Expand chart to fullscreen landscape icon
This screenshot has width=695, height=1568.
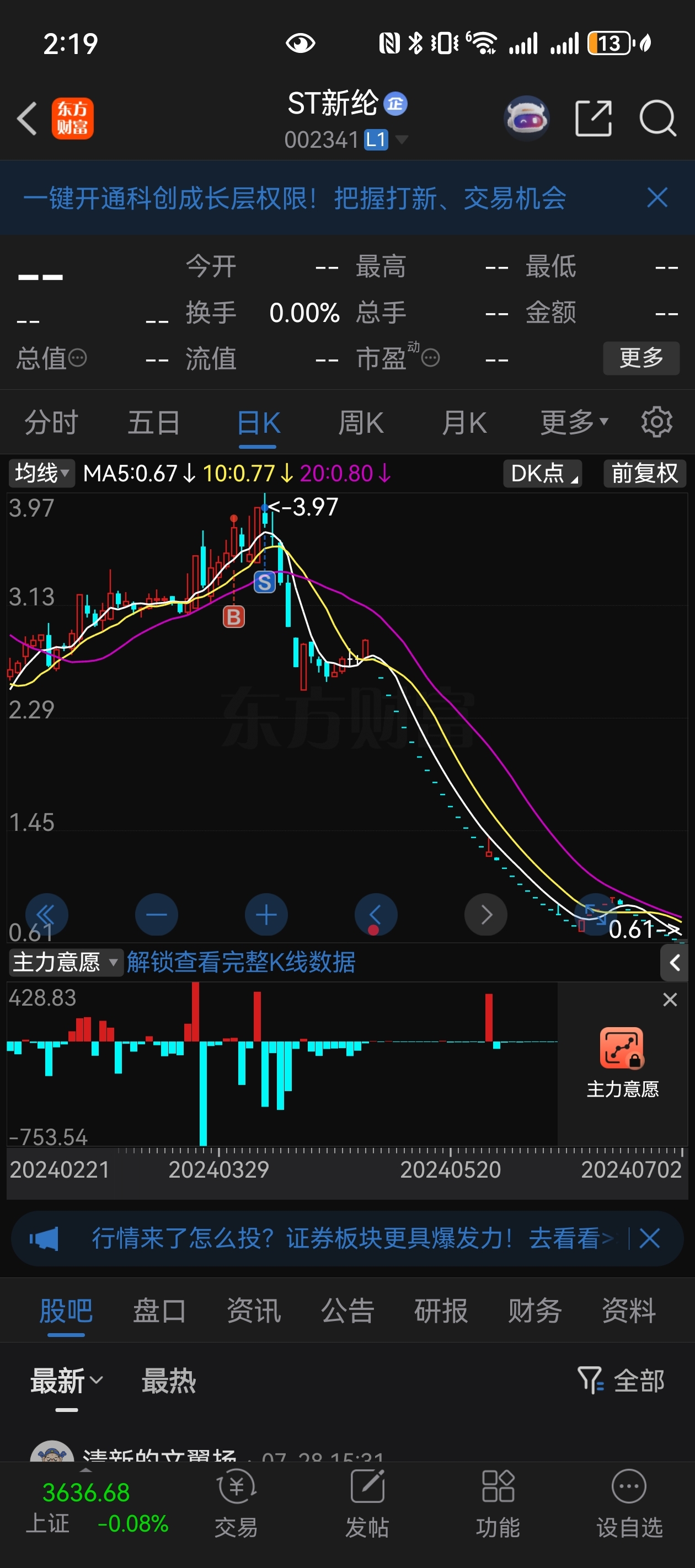(x=596, y=914)
